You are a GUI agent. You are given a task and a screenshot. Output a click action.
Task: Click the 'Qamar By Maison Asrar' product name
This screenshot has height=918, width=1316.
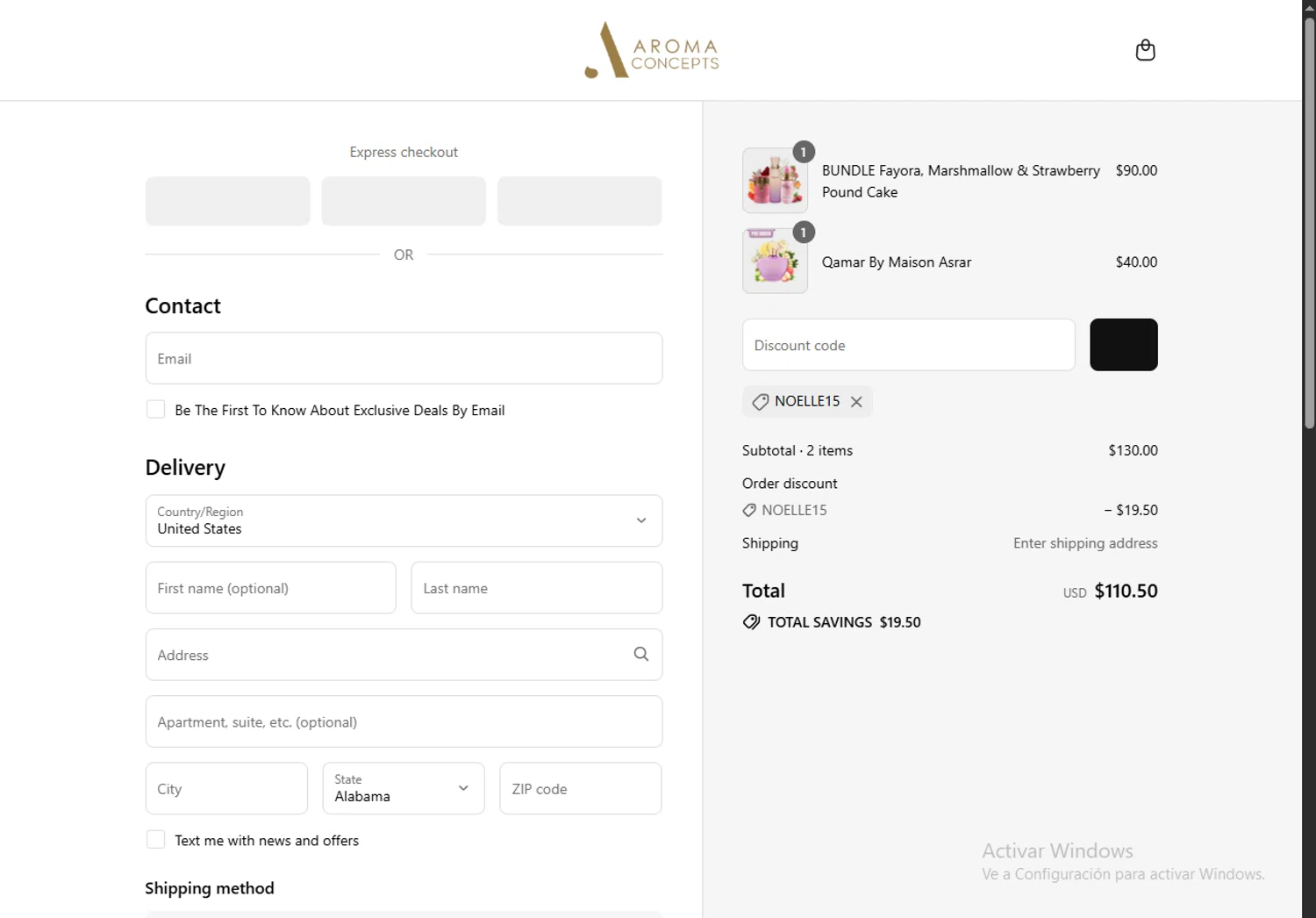pos(897,262)
